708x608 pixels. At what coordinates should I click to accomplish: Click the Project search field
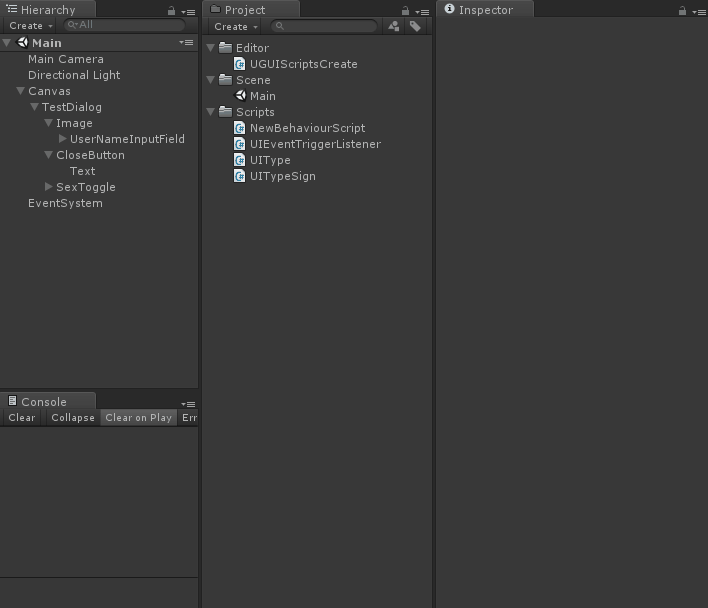pyautogui.click(x=324, y=26)
